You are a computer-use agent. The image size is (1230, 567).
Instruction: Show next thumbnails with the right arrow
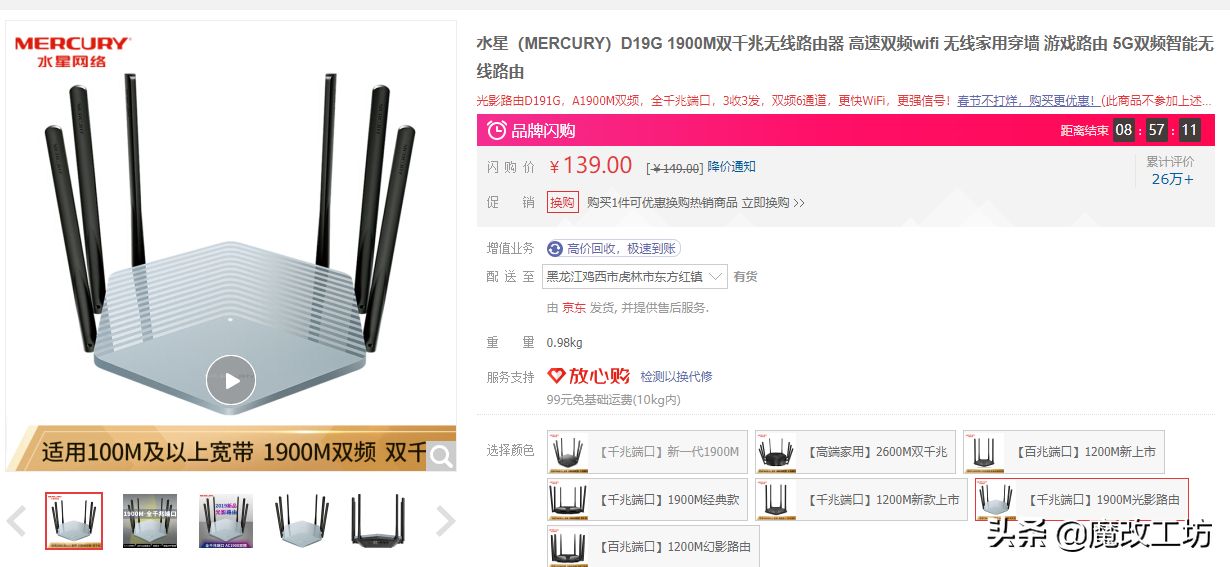(x=445, y=521)
